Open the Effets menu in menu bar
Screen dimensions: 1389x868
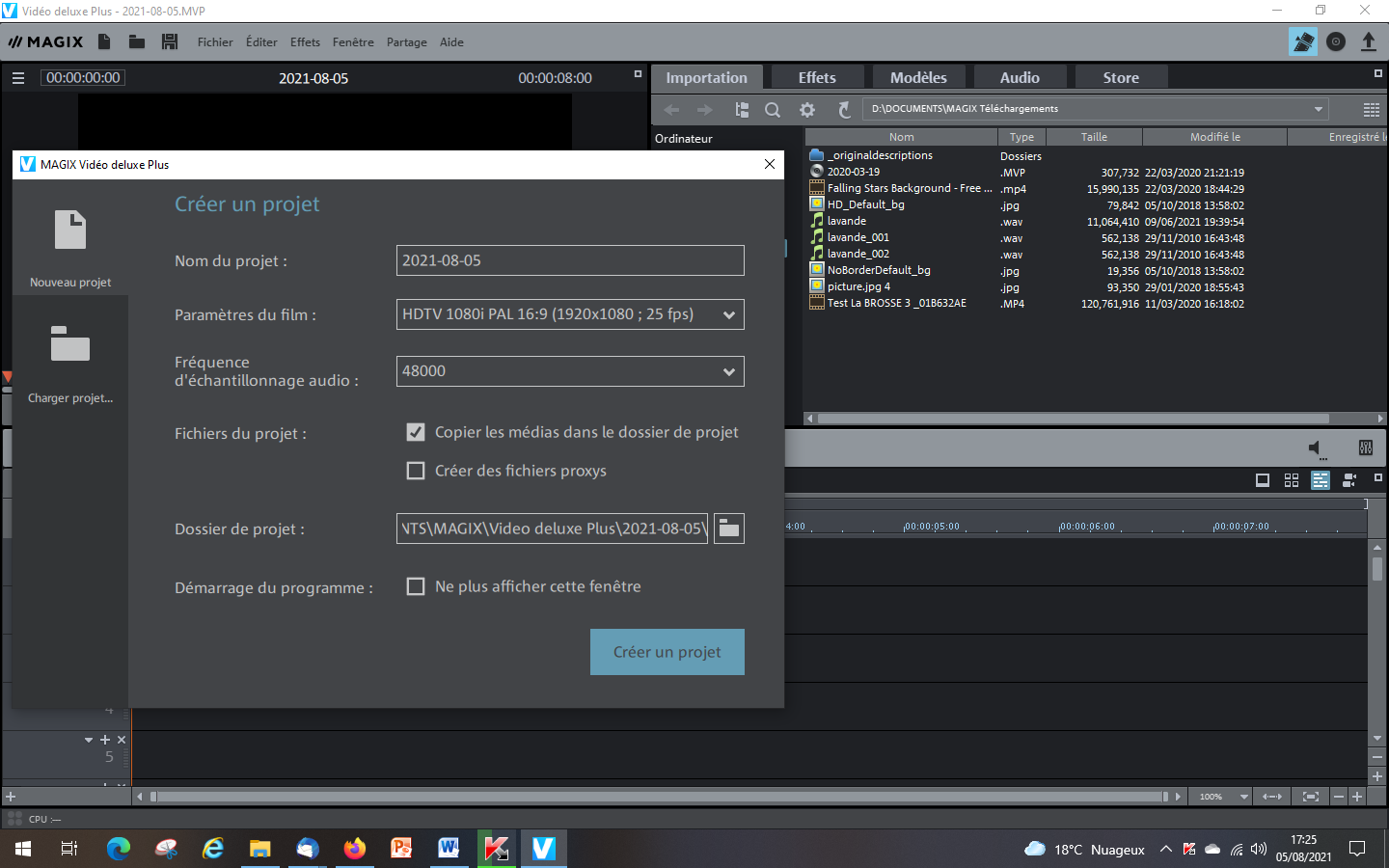tap(305, 42)
